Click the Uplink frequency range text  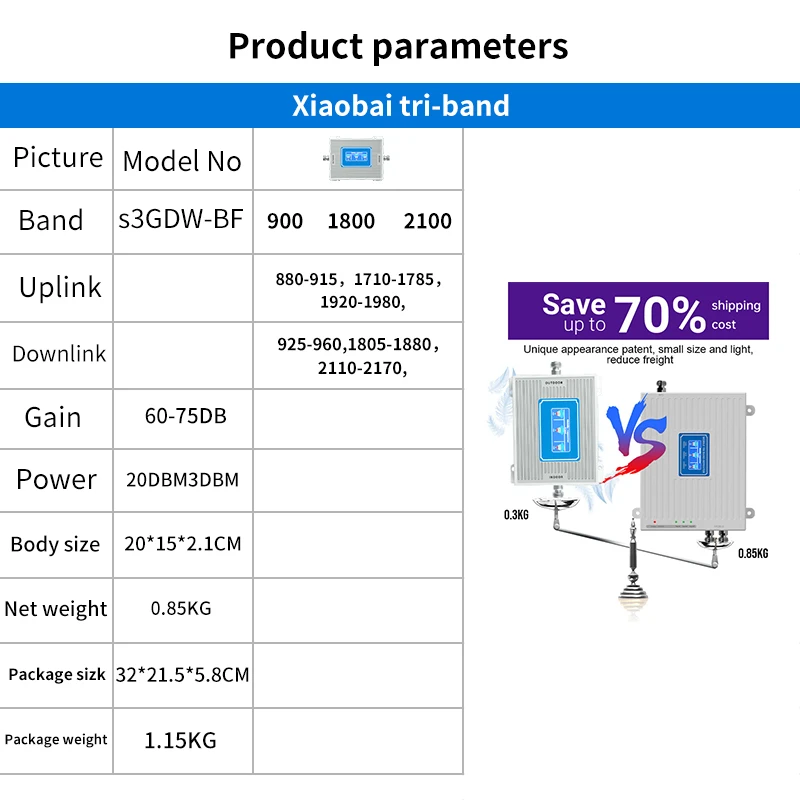357,290
